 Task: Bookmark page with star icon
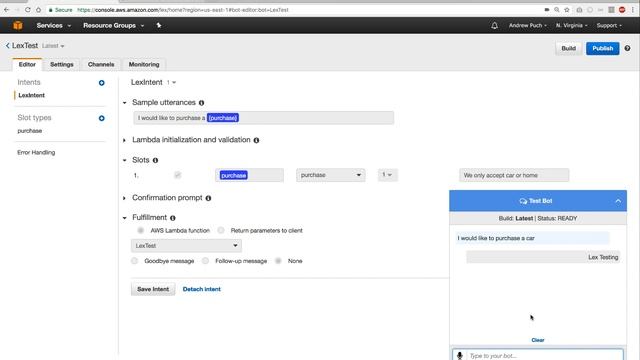coord(567,9)
